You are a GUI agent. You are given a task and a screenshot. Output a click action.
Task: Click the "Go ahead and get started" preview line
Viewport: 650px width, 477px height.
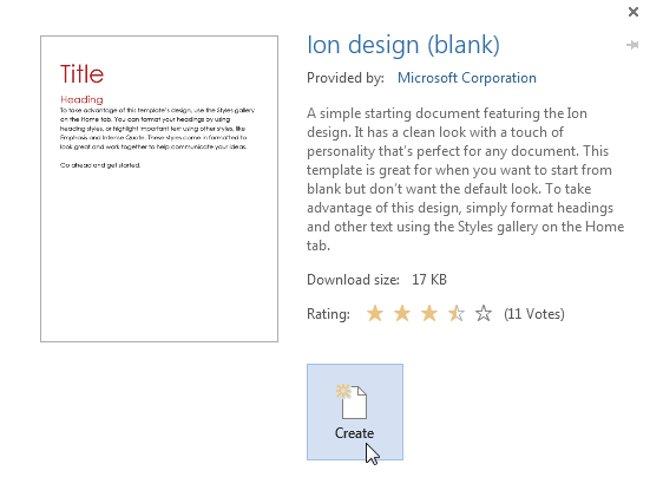click(x=100, y=165)
